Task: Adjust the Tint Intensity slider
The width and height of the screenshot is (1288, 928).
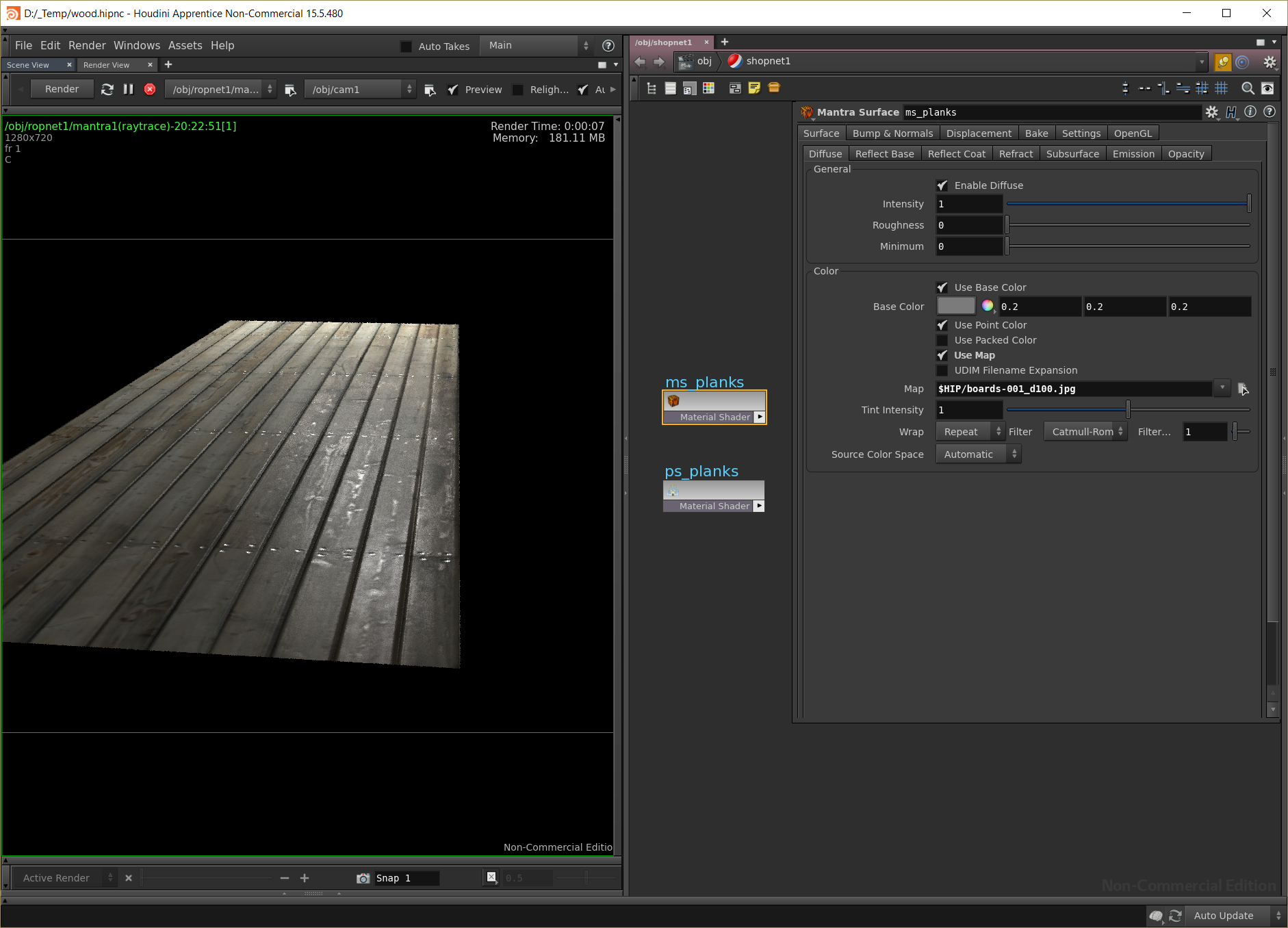Action: click(x=1128, y=410)
